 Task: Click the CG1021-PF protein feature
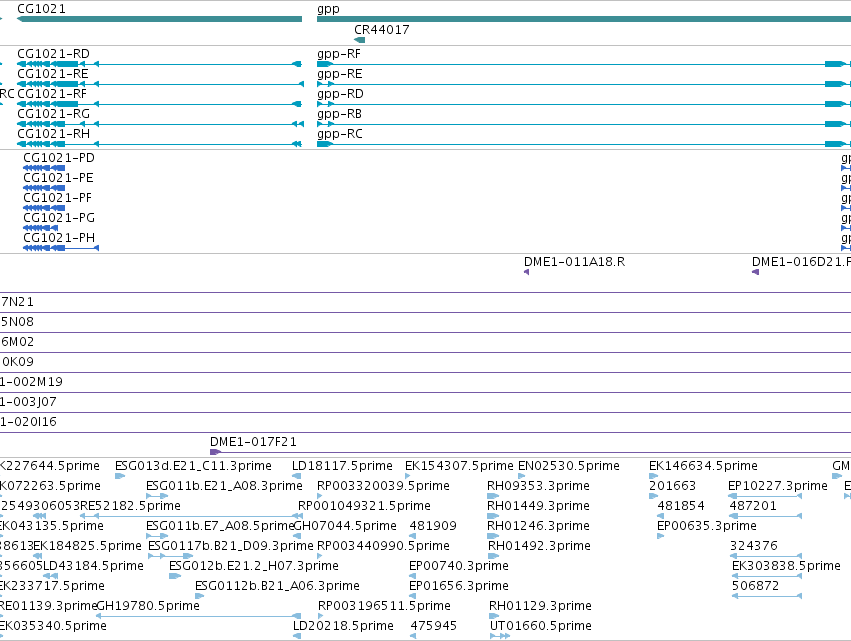pyautogui.click(x=44, y=208)
